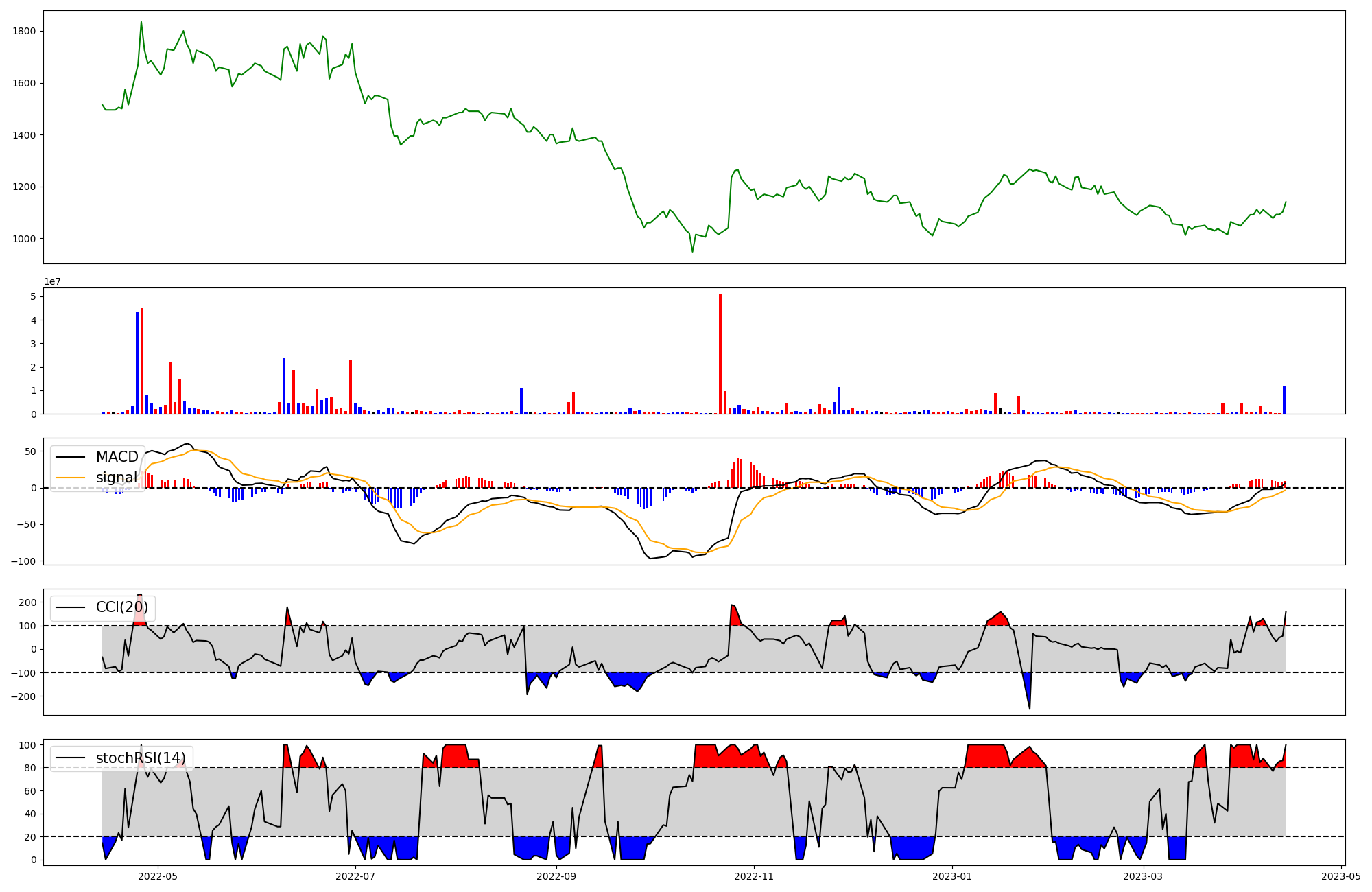Click the 2022-05 x-axis date label

coord(158,876)
